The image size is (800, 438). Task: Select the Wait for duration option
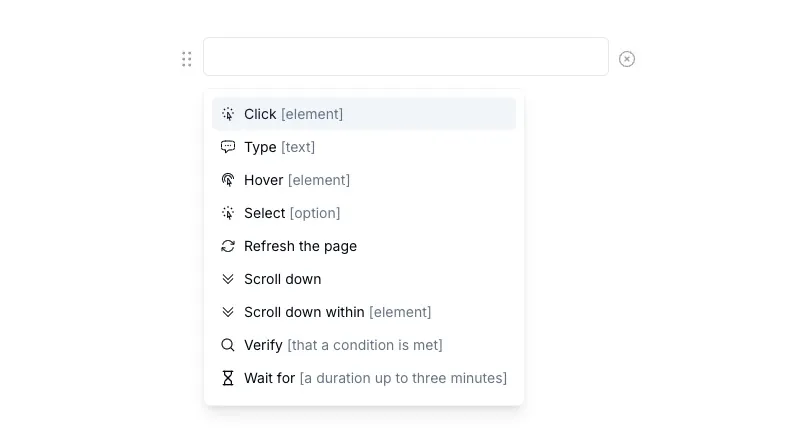[375, 378]
